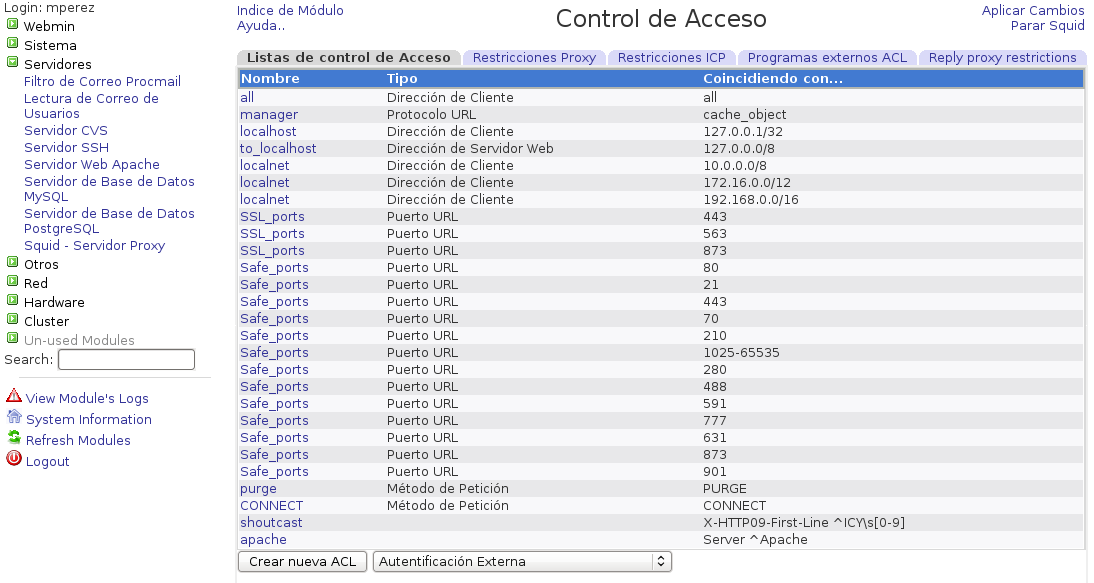
Task: Click the Logout power icon
Action: point(14,460)
